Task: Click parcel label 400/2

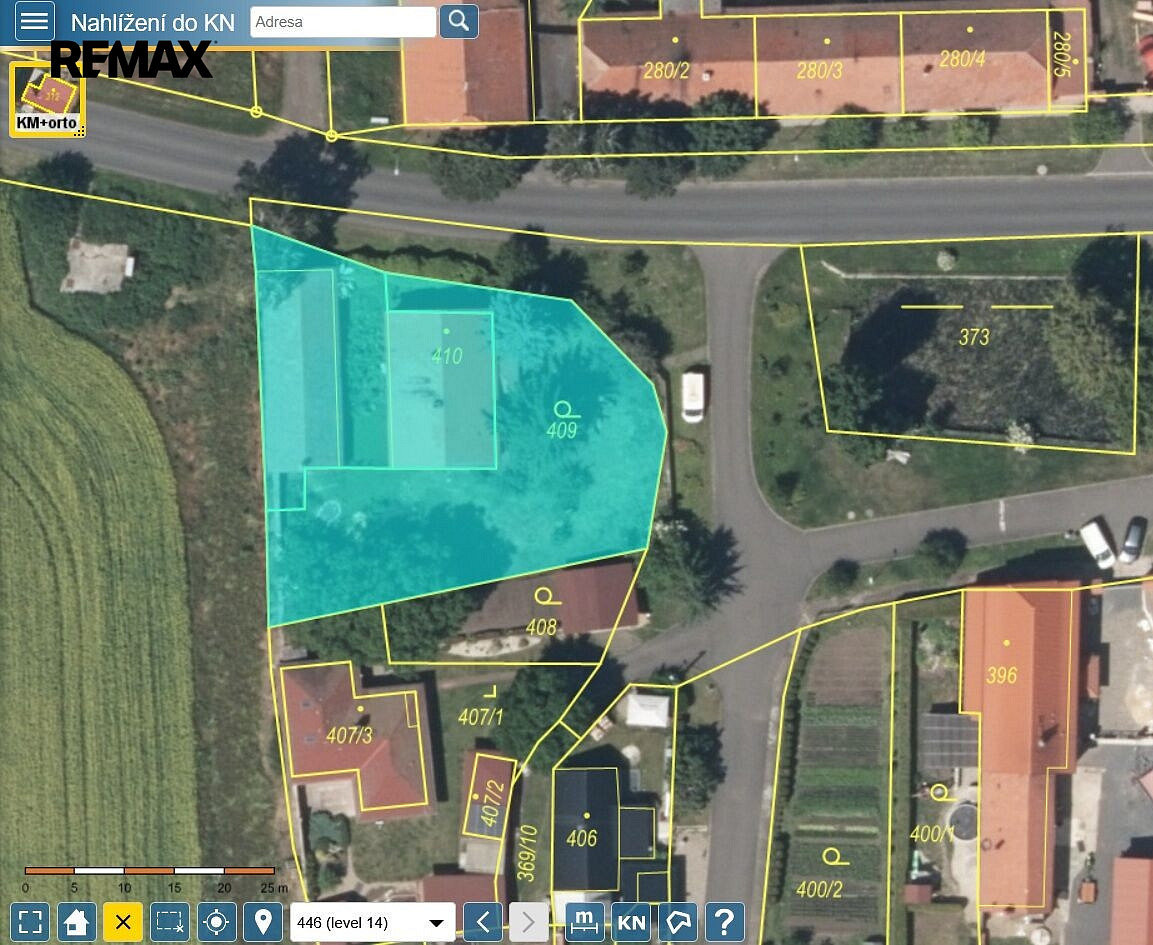Action: (x=819, y=889)
